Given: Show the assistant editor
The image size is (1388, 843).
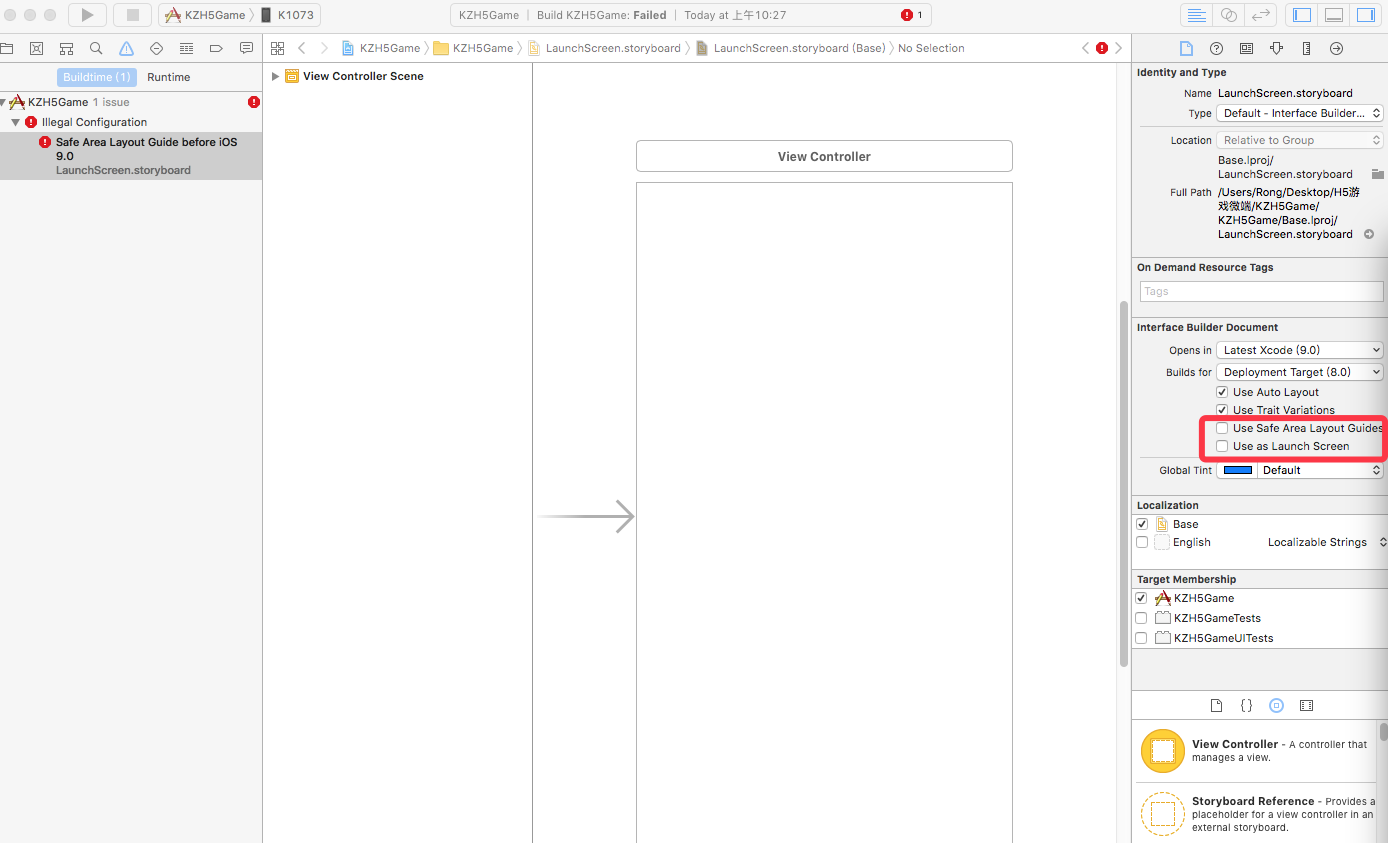Looking at the screenshot, I should [1228, 15].
